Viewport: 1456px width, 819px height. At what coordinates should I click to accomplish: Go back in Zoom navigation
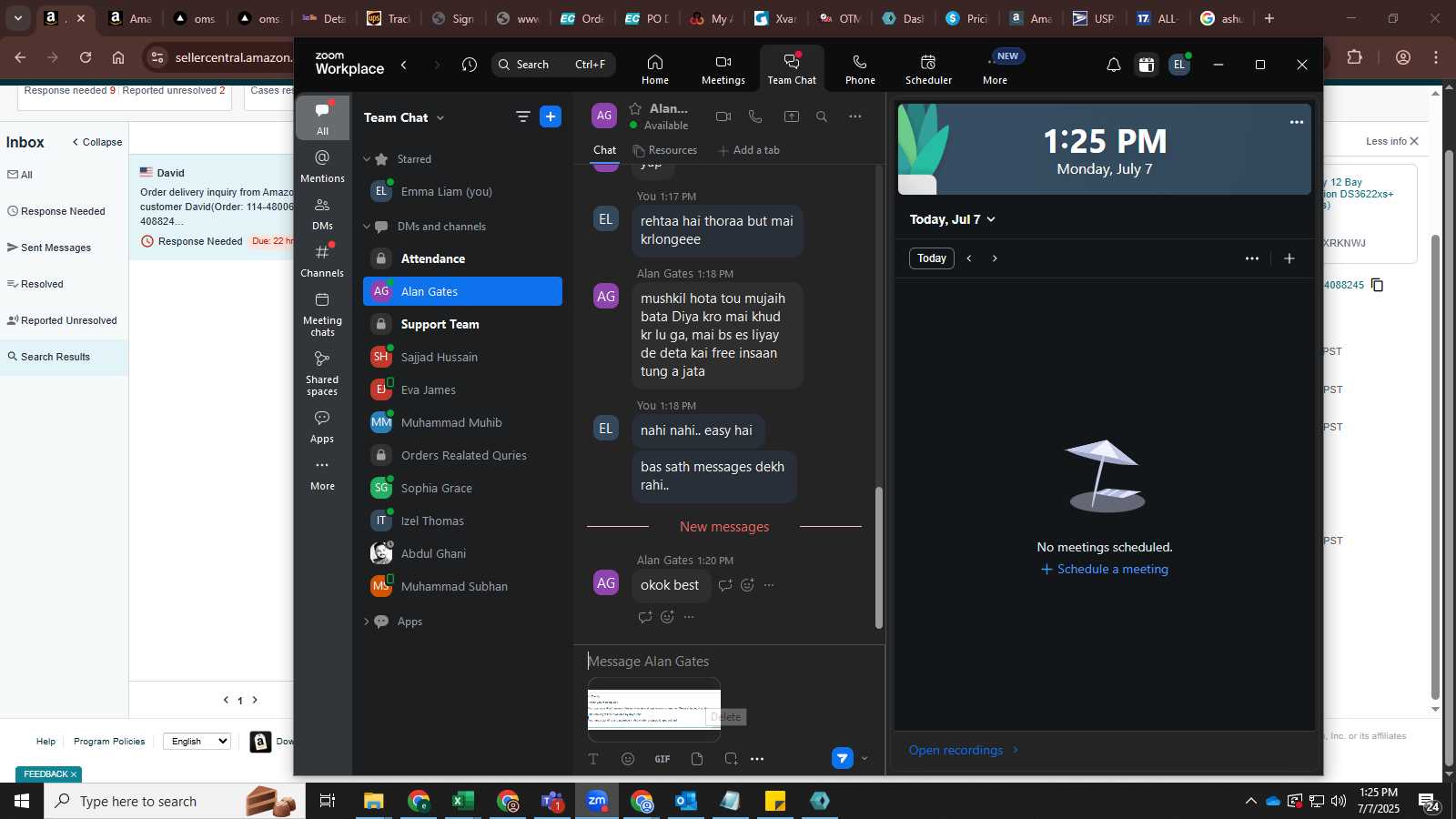tap(404, 65)
